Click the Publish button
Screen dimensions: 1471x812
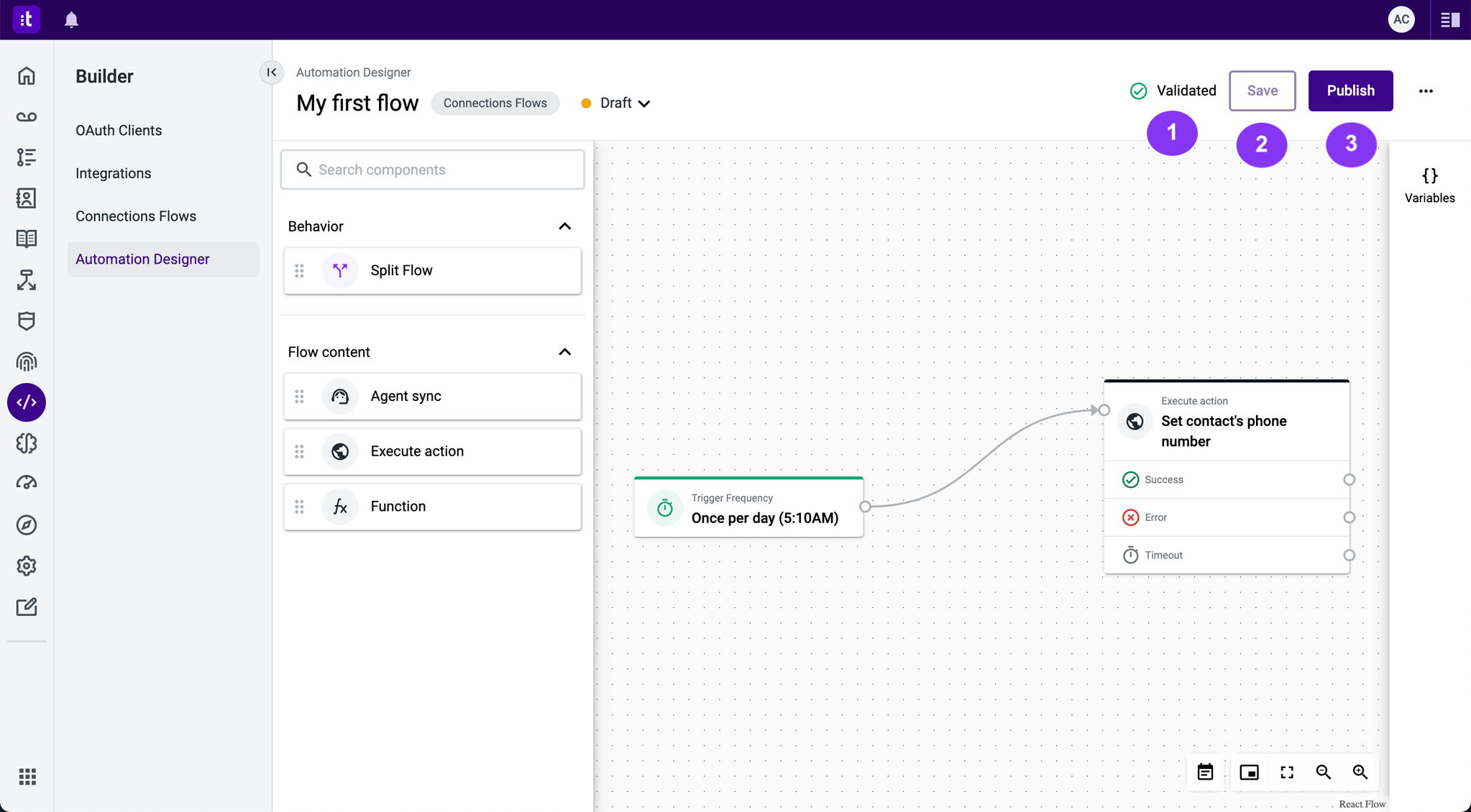click(x=1349, y=91)
